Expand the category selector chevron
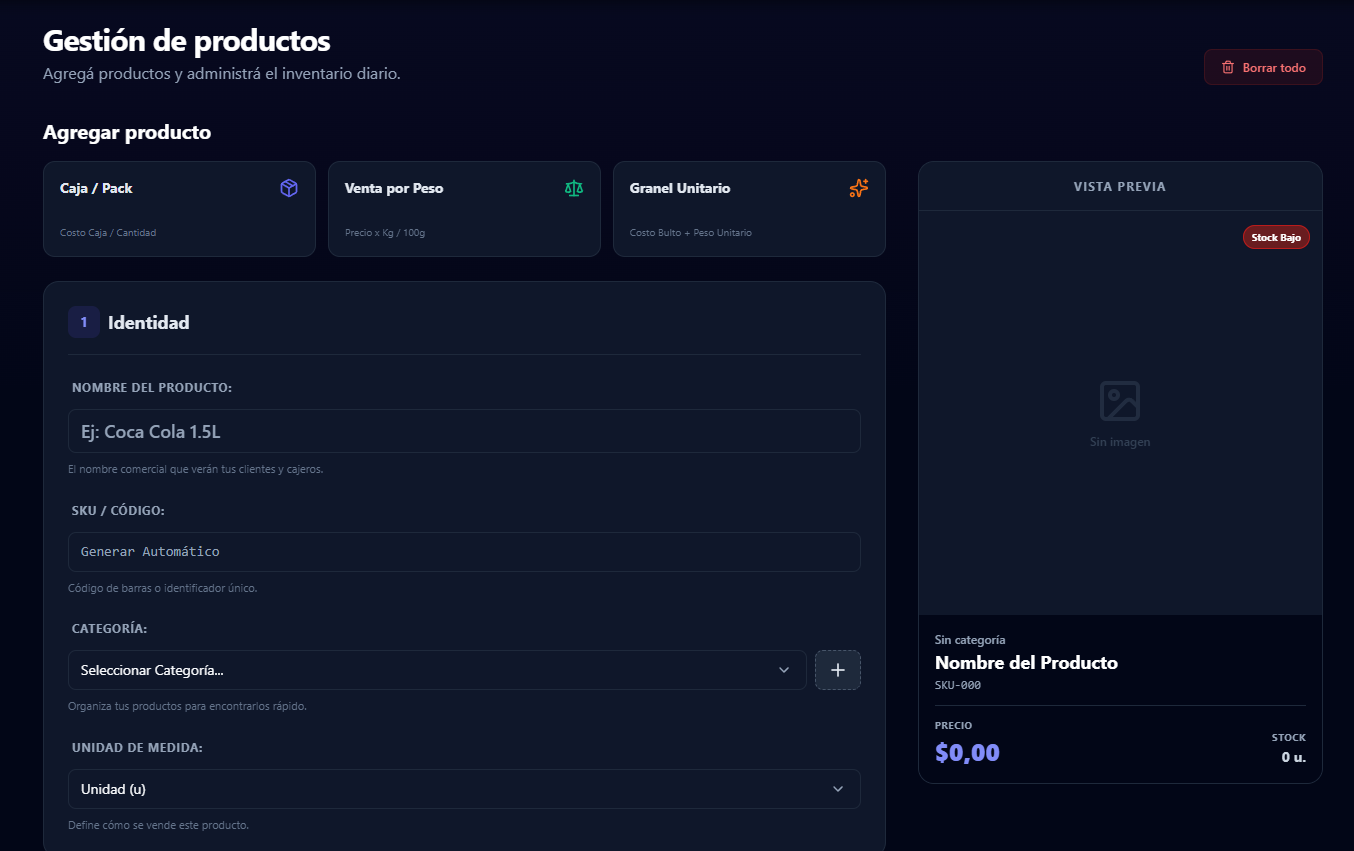Viewport: 1354px width, 851px height. tap(784, 670)
